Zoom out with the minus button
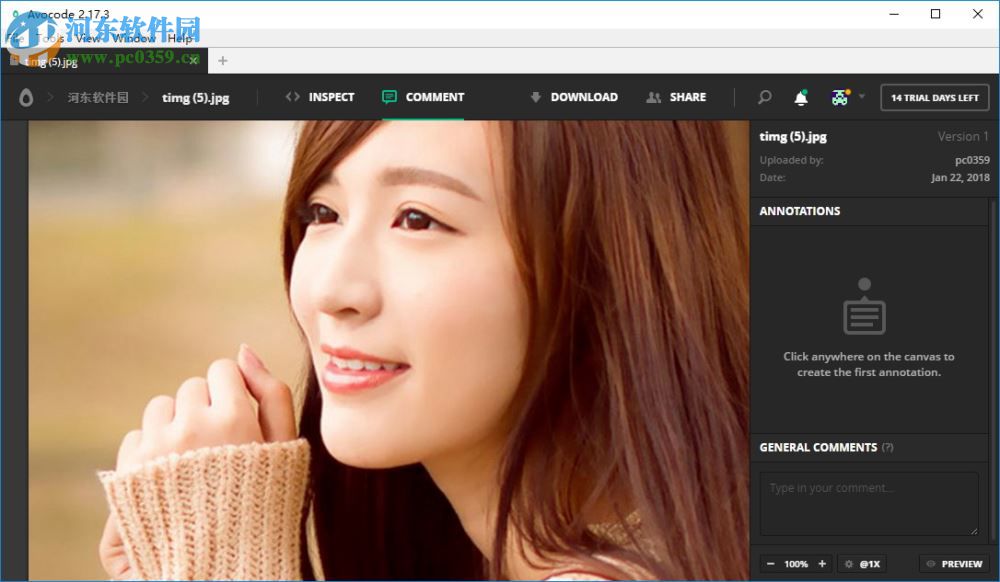 tap(770, 564)
